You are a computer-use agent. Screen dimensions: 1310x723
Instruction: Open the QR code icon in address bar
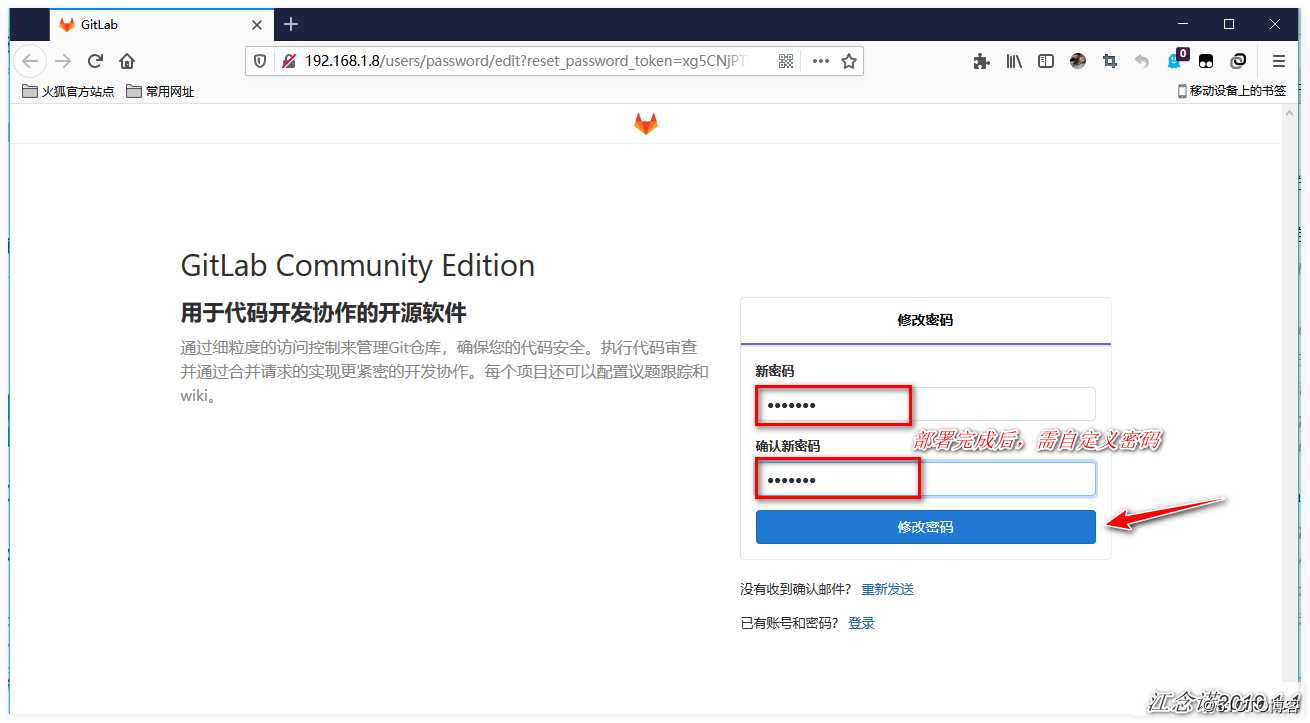(x=786, y=61)
